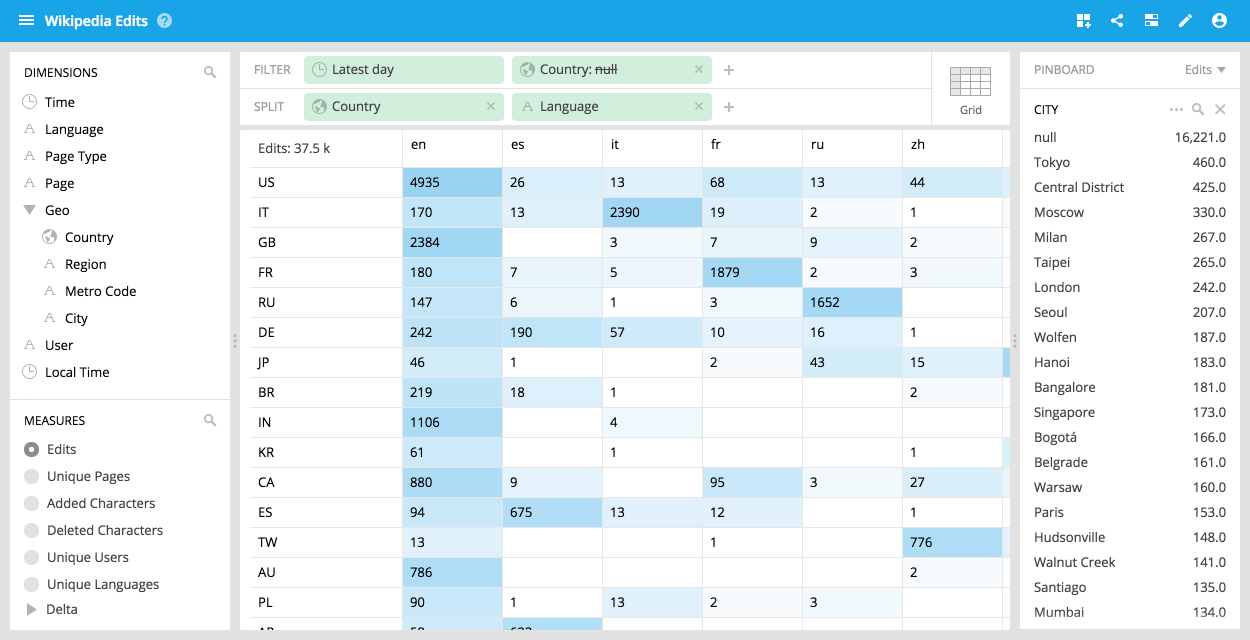Select Bangalore in City pinboard
This screenshot has height=640, width=1250.
[x=1130, y=387]
